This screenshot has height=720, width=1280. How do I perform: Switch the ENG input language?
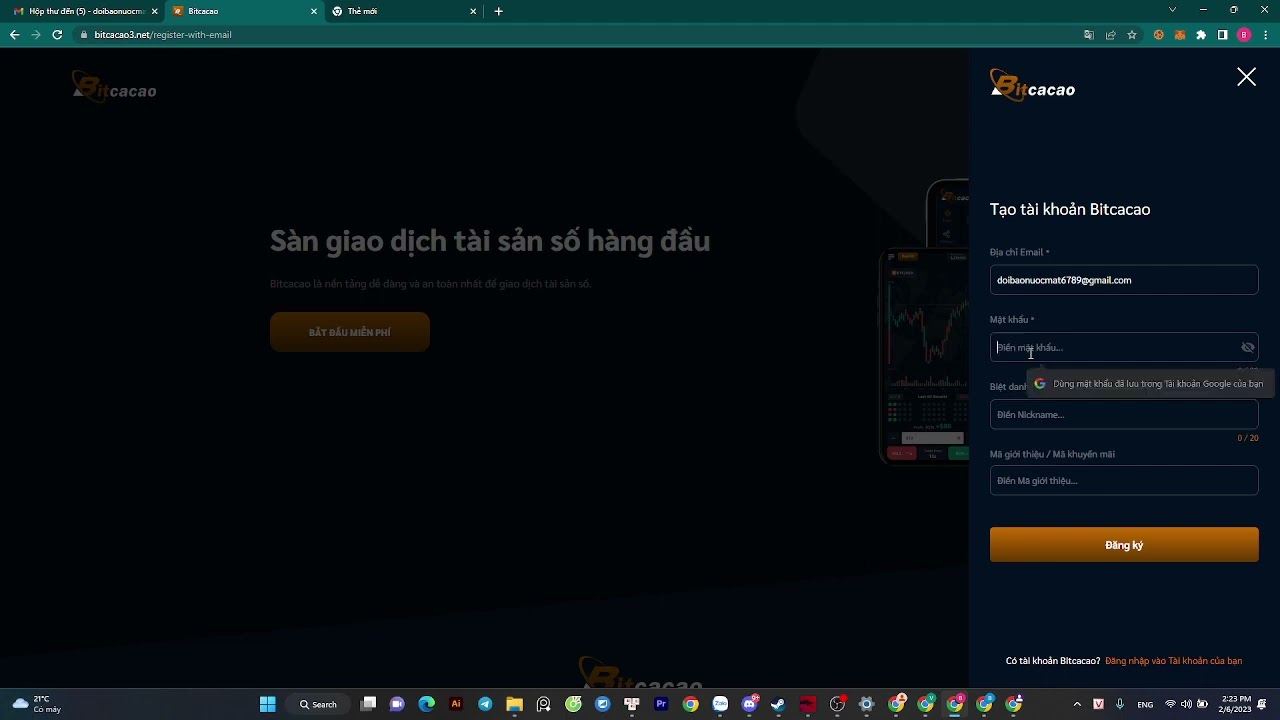point(1145,704)
